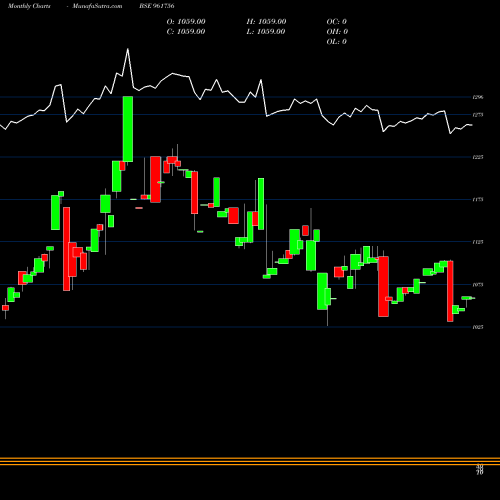Click the 1296 price axis label
This screenshot has width=500, height=500.
(478, 97)
